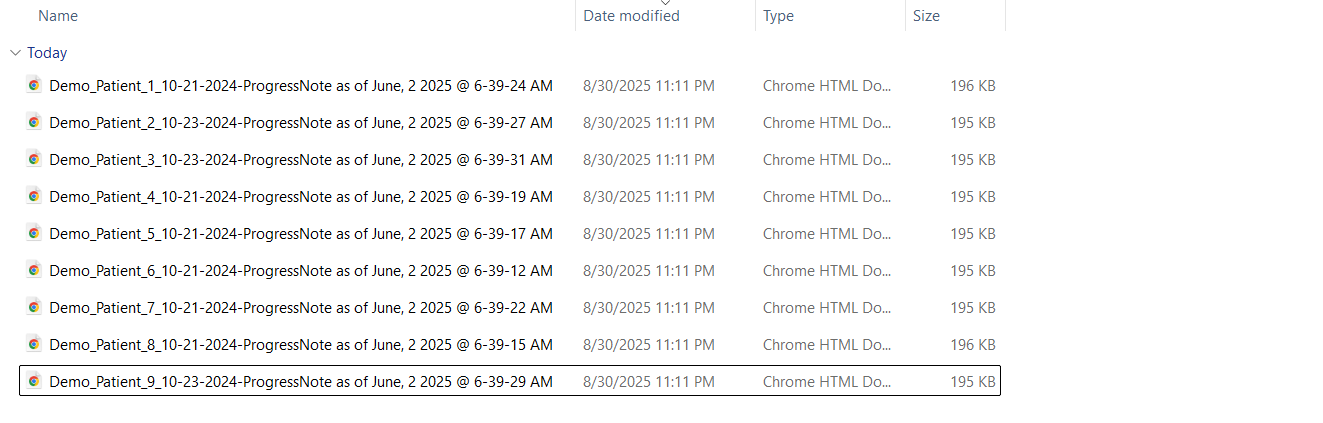Click Type cell of Demo_Patient_6 row
Screen dimensions: 1323x423
(x=827, y=271)
